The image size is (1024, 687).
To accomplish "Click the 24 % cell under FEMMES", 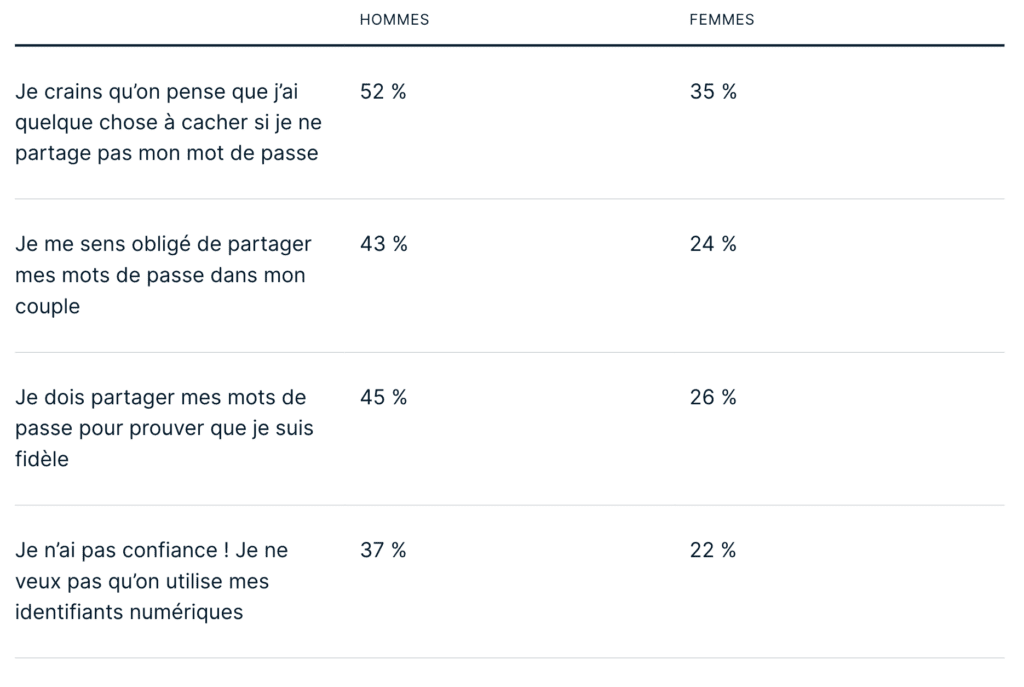I will (x=713, y=244).
